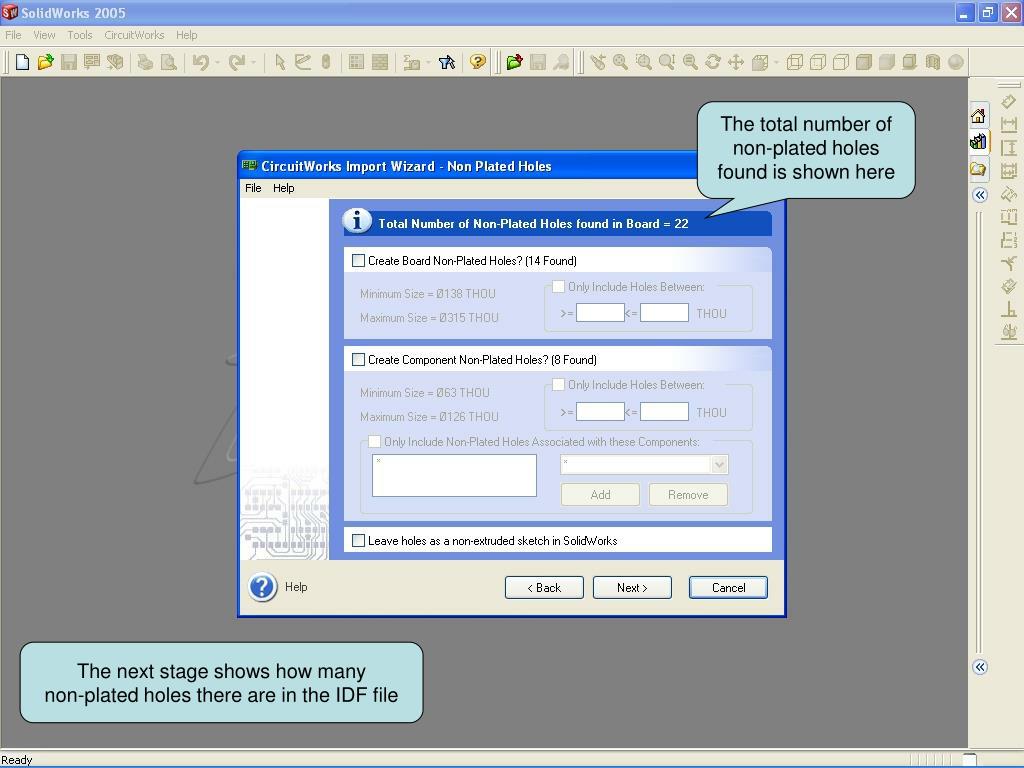Open the wizard's File menu
This screenshot has height=768, width=1024.
point(253,188)
